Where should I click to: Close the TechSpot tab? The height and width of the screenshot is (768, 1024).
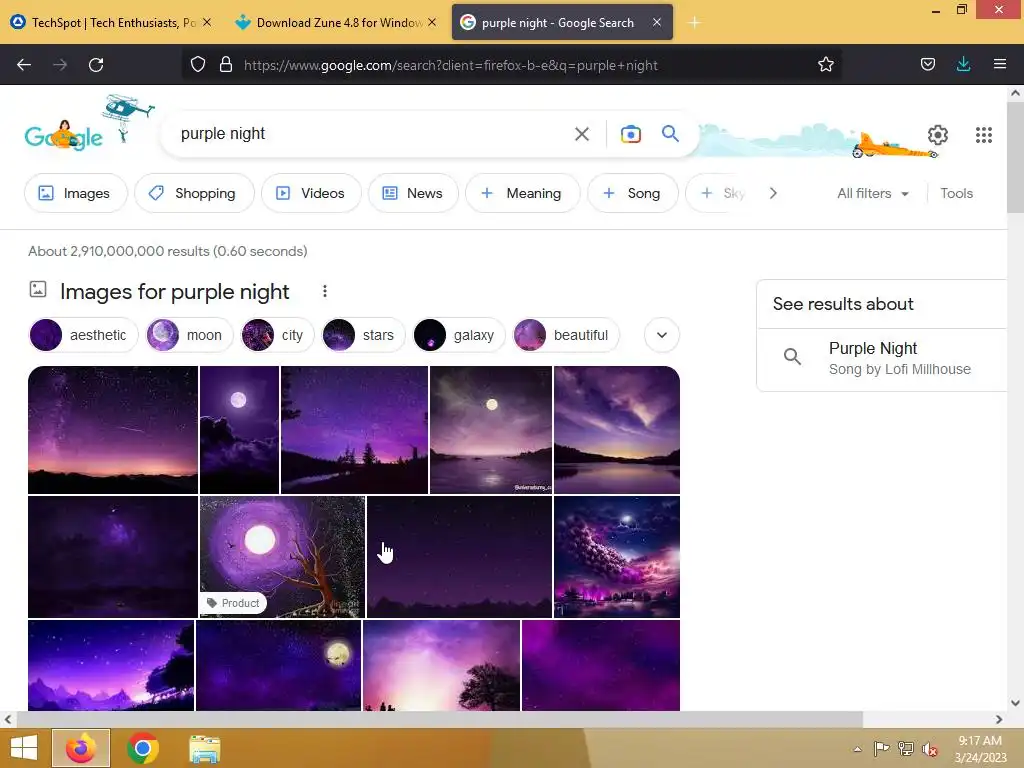pyautogui.click(x=207, y=22)
